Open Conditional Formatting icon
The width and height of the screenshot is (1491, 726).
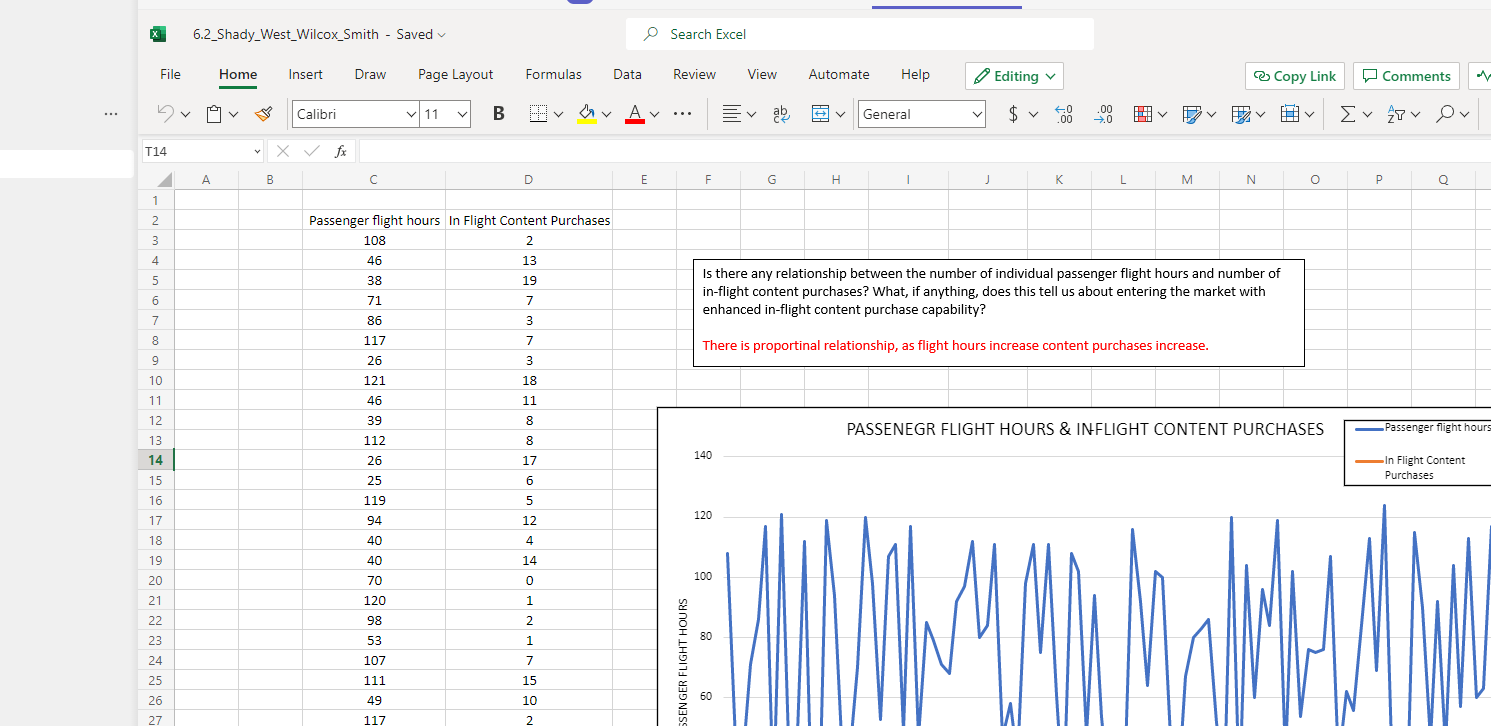(x=1142, y=114)
